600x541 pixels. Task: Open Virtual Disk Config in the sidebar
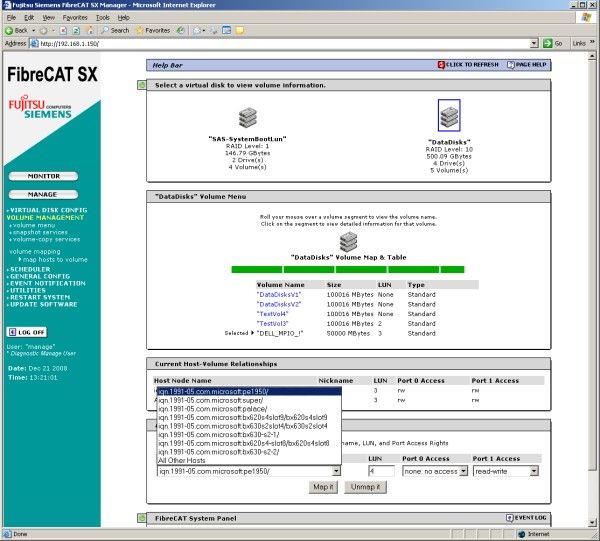[x=49, y=210]
